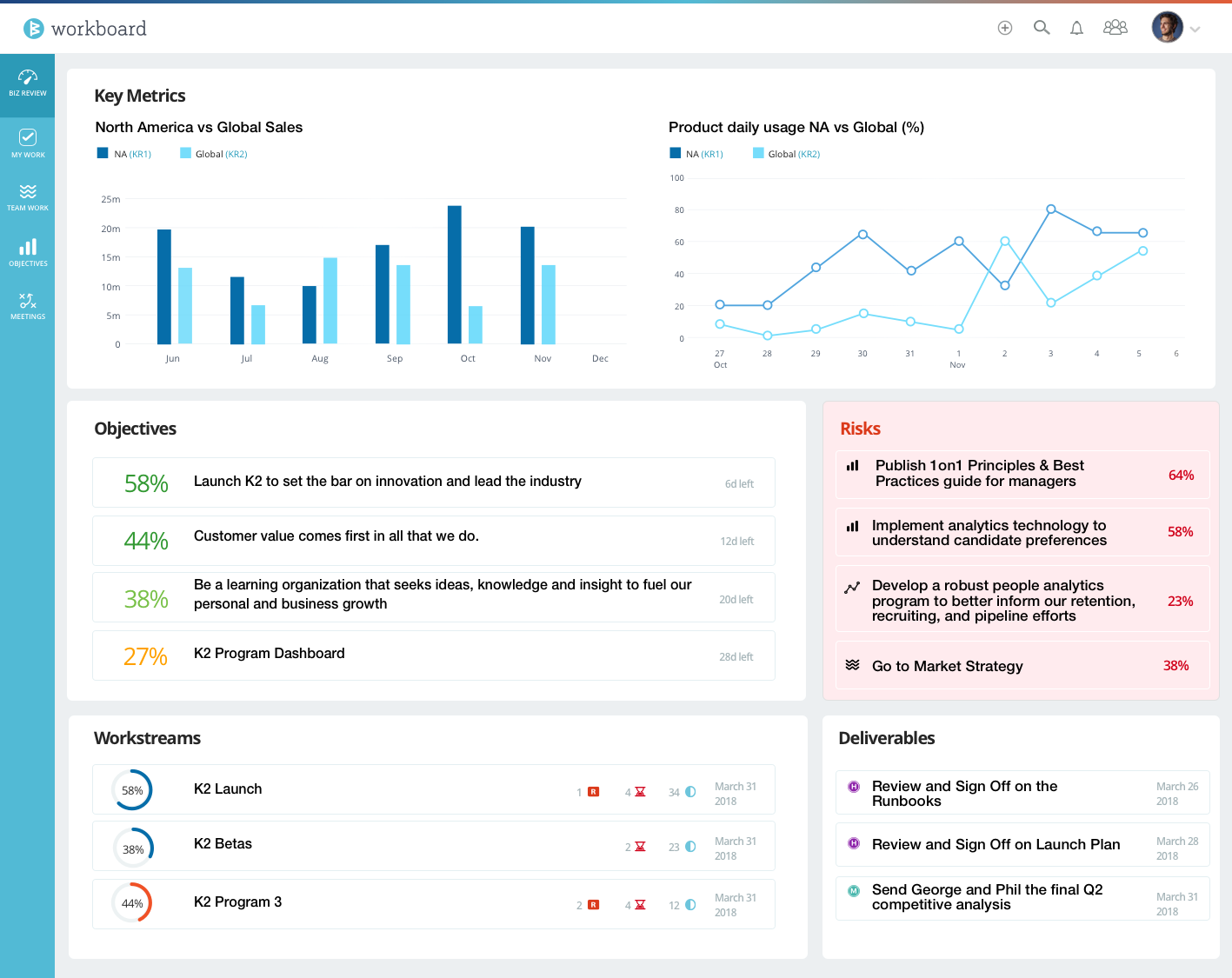1232x978 pixels.
Task: Open Send George and Phil Q2 analysis
Action: 1022,898
